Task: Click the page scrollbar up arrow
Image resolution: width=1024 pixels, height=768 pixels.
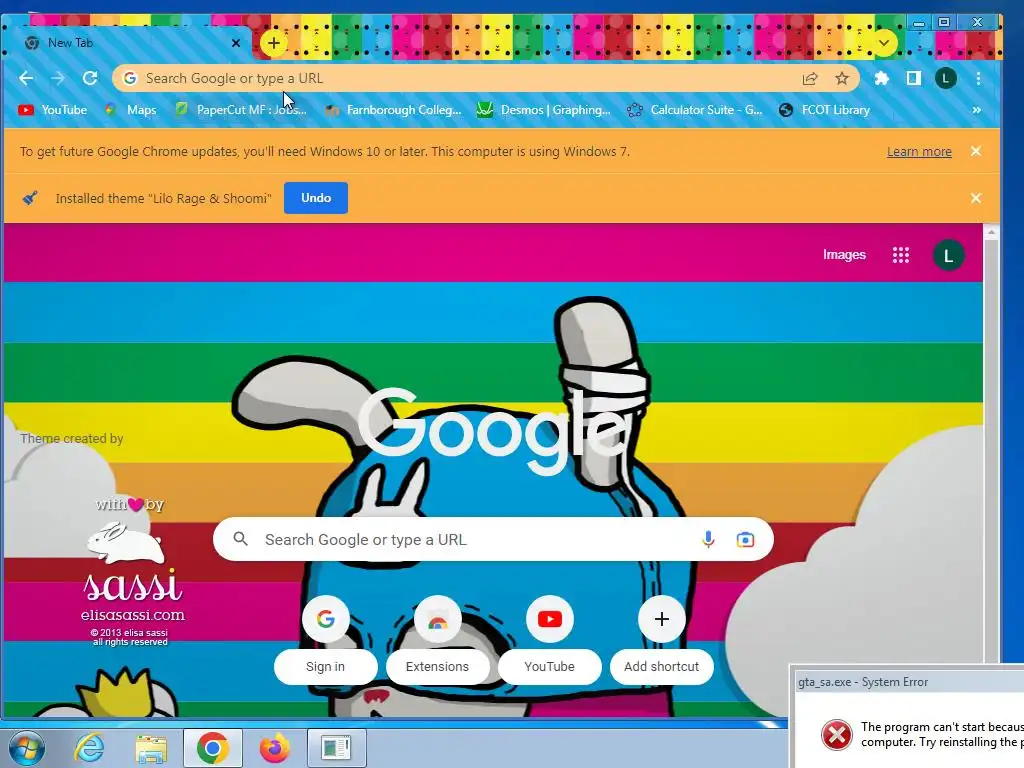Action: click(991, 232)
